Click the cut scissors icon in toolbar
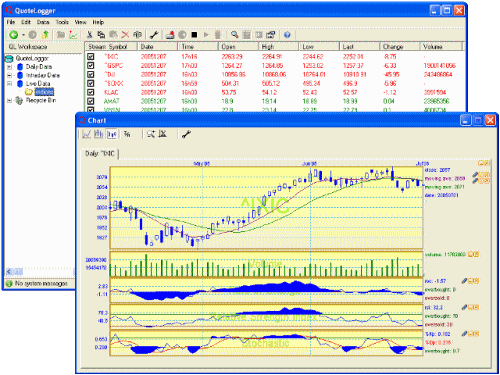 (x=89, y=35)
